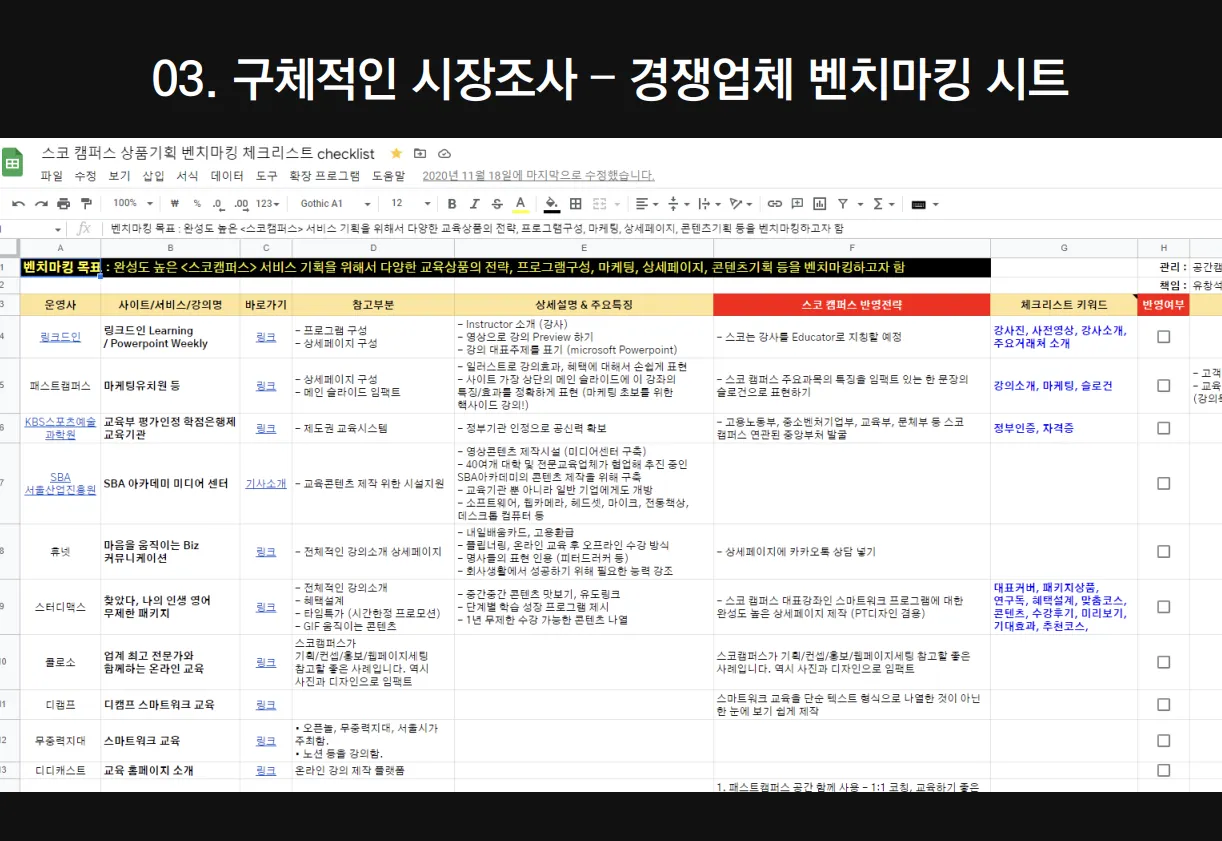The image size is (1222, 841).
Task: Tick the checkbox in KBS스포츠예술과학원 row
Action: [x=1163, y=428]
